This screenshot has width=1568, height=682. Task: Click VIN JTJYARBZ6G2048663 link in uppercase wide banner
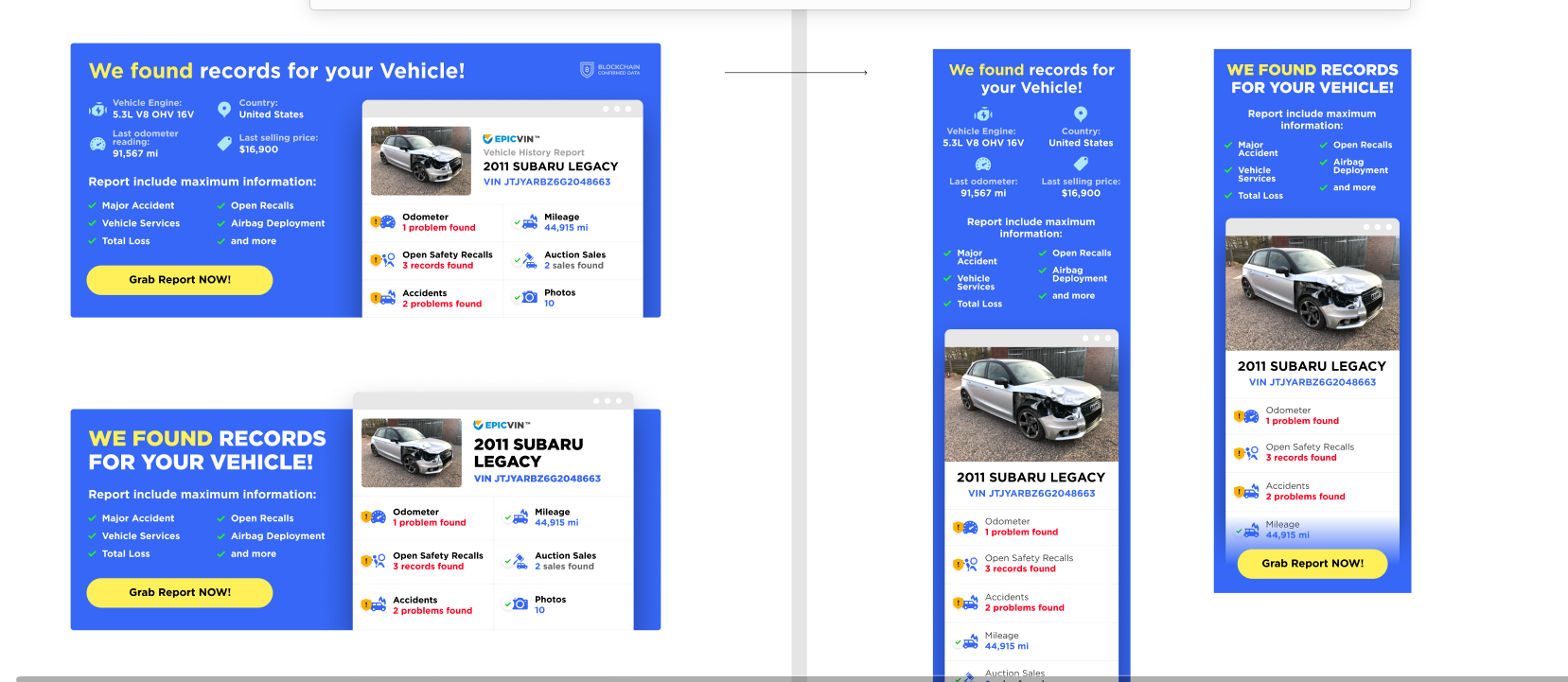click(537, 479)
